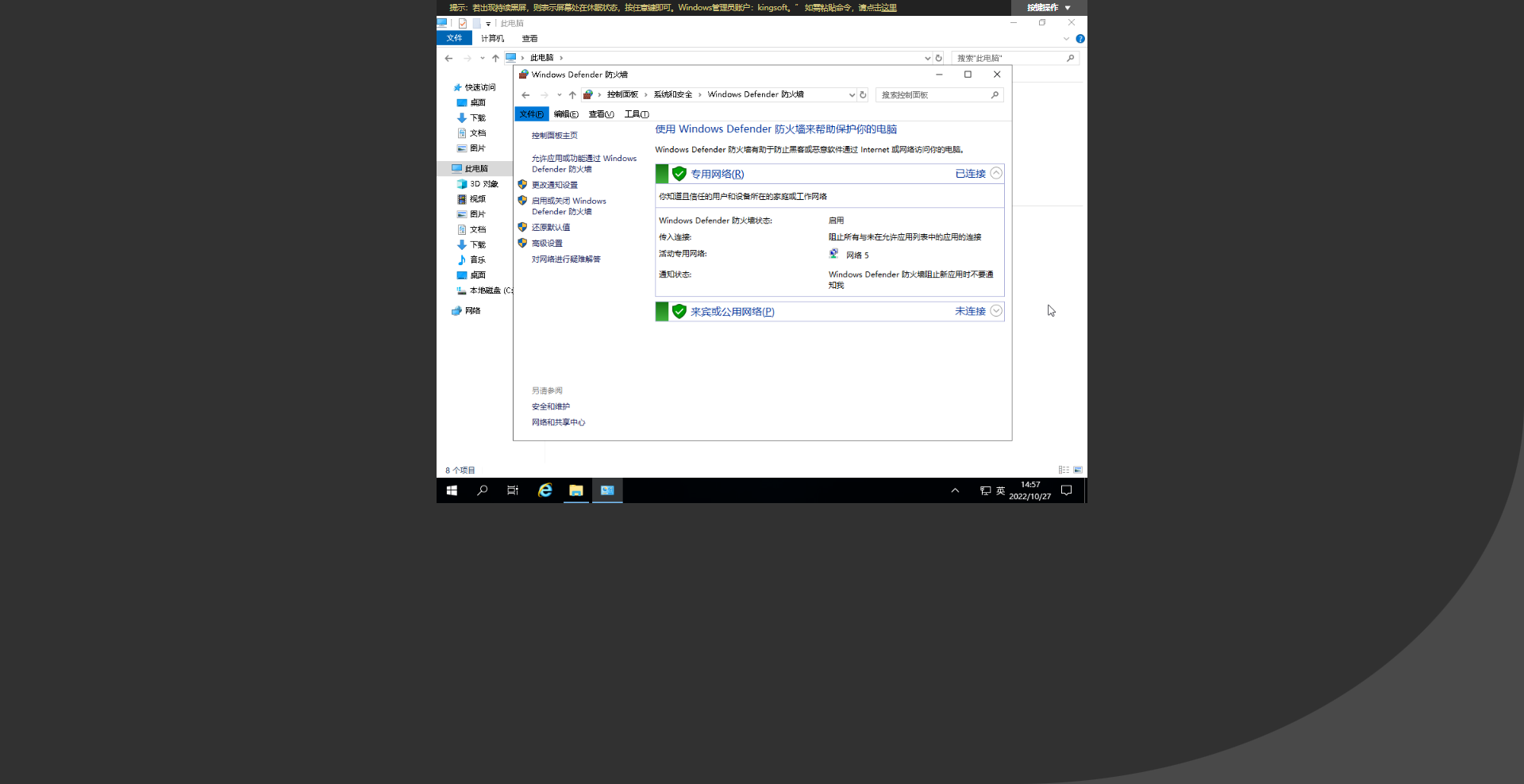Select 视频 in Explorer navigation pane
The height and width of the screenshot is (784, 1524).
pyautogui.click(x=477, y=199)
